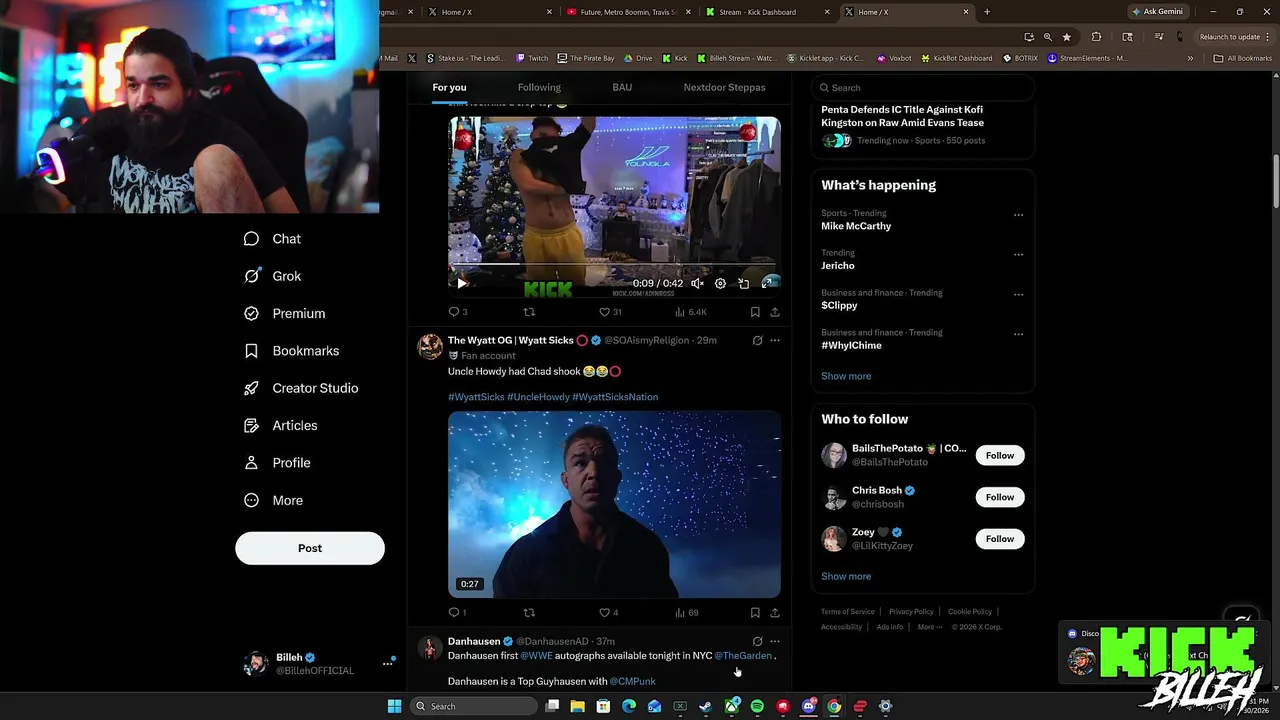Open Creator Studio in the sidebar
This screenshot has height=720, width=1280.
click(301, 388)
